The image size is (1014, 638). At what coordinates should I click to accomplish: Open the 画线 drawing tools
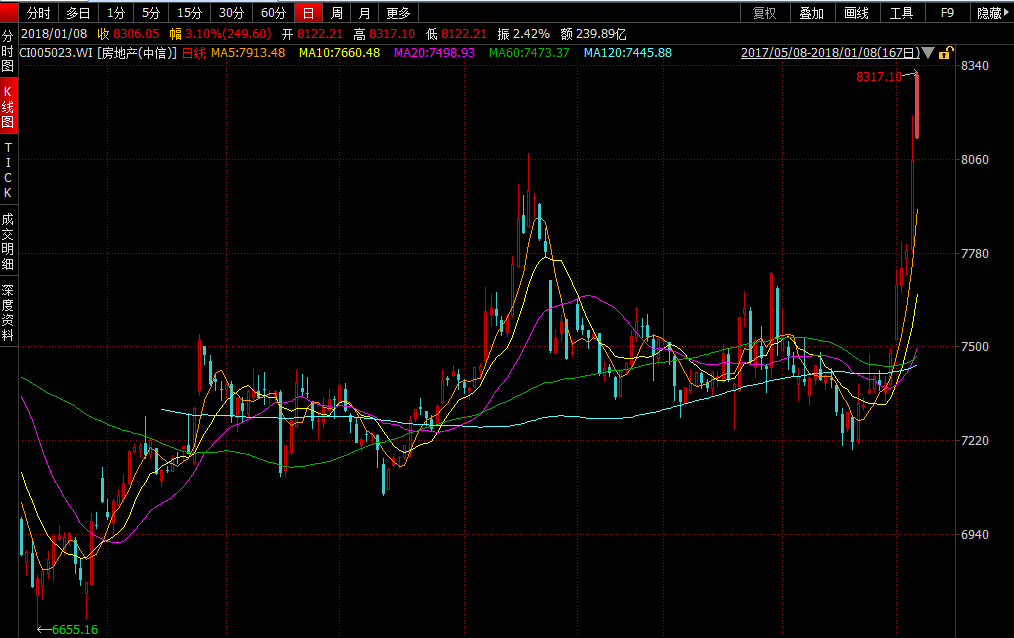click(856, 13)
